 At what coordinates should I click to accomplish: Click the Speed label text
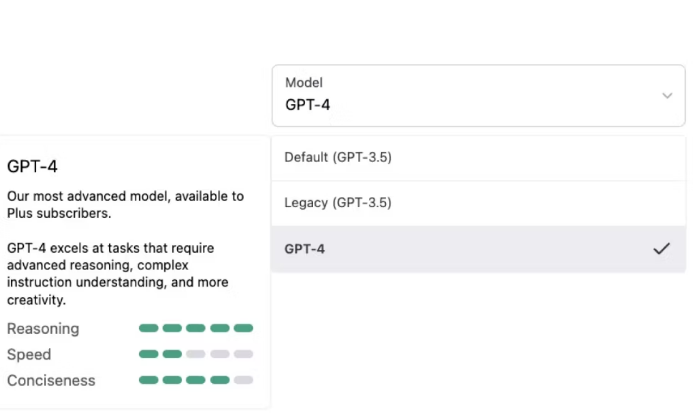pos(29,354)
